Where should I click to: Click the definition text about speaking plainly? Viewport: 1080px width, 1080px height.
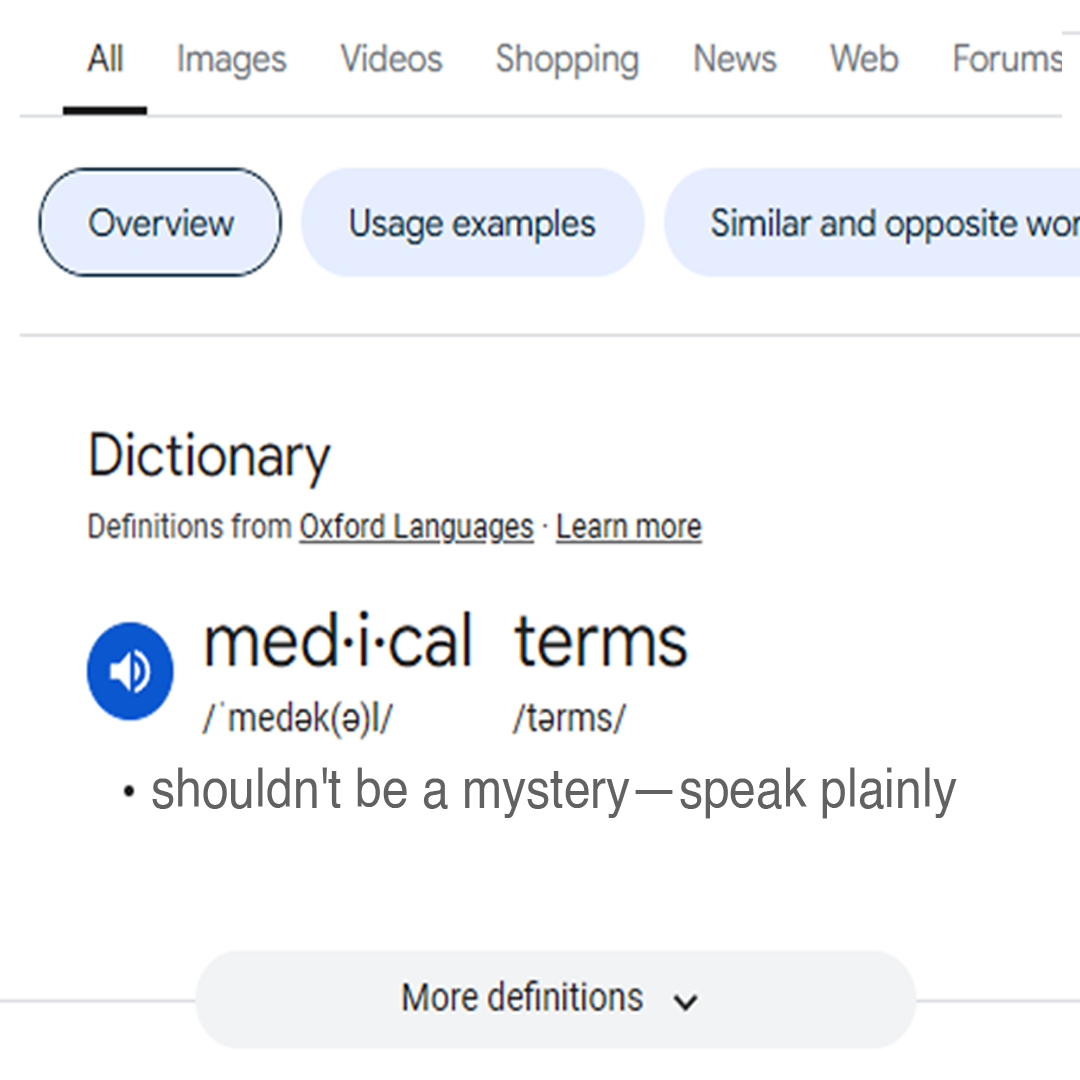[553, 791]
